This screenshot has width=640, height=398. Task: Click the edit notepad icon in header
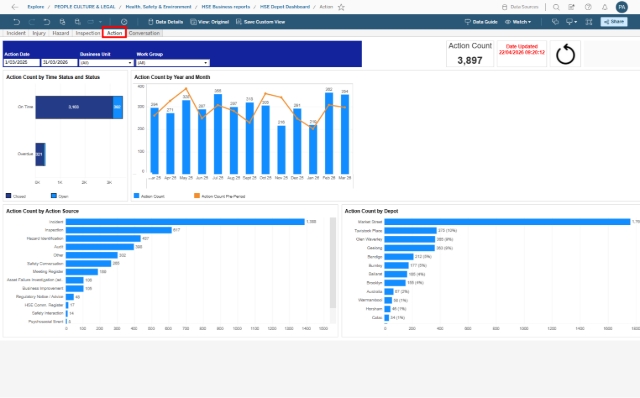coord(571,7)
